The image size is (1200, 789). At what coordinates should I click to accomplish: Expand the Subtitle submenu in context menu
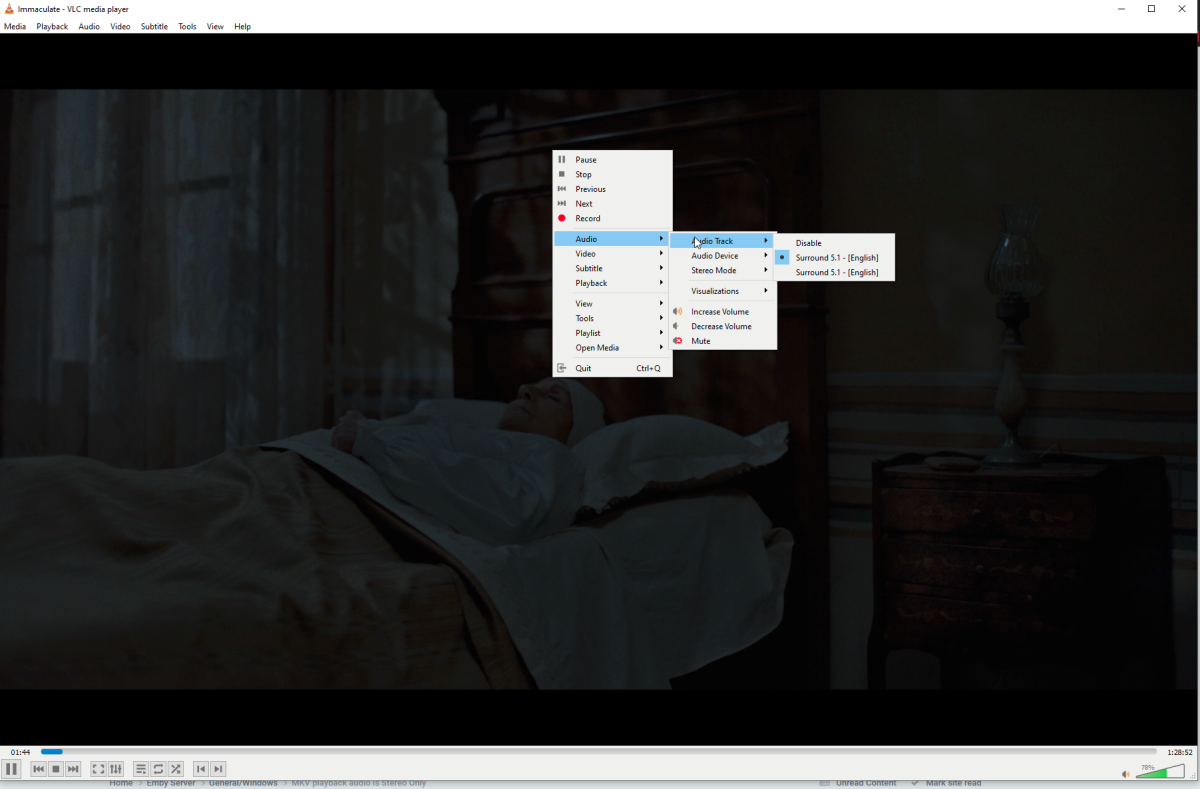point(613,268)
